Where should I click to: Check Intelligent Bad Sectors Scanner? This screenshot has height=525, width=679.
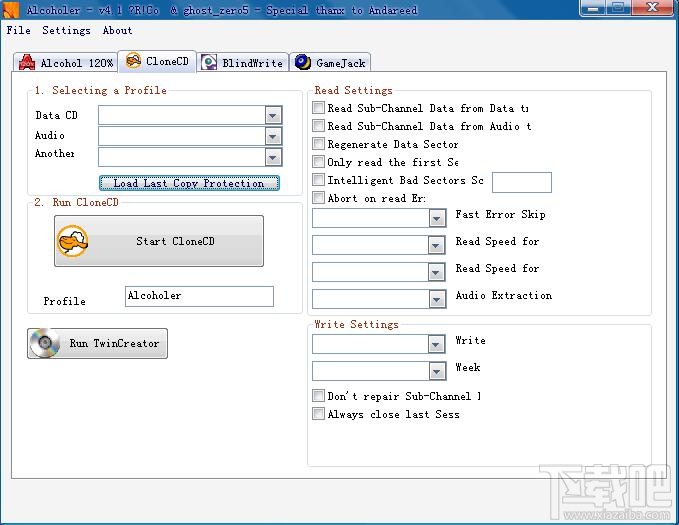(318, 180)
